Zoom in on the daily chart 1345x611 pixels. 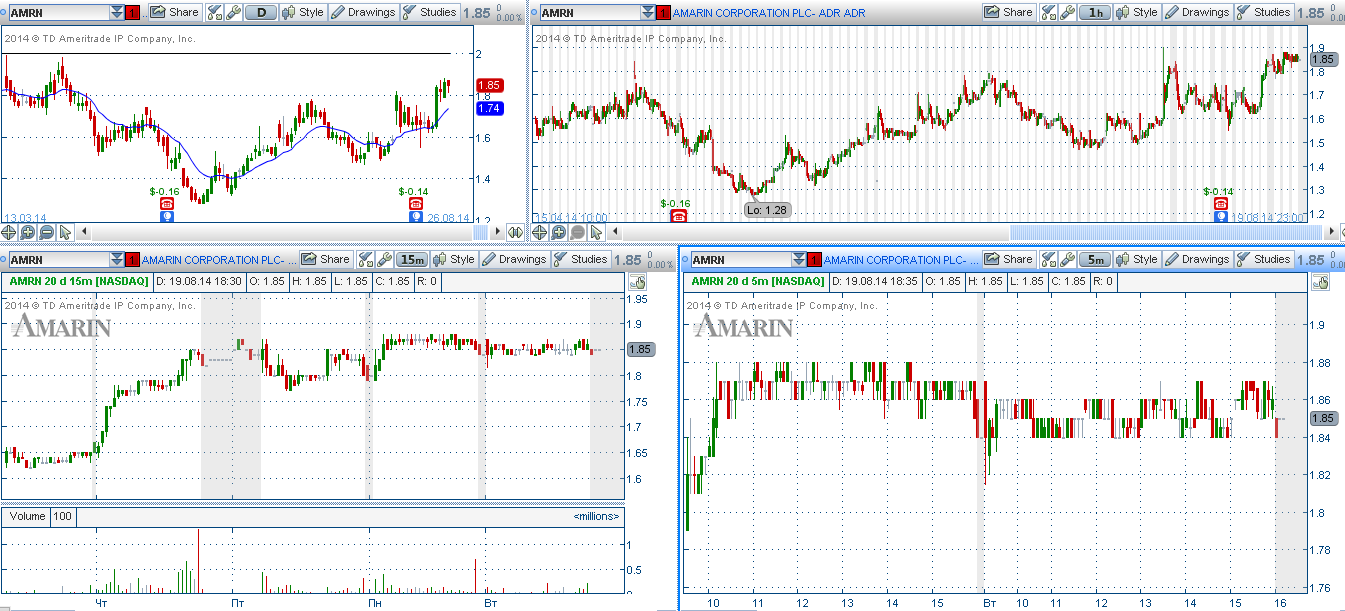point(28,232)
